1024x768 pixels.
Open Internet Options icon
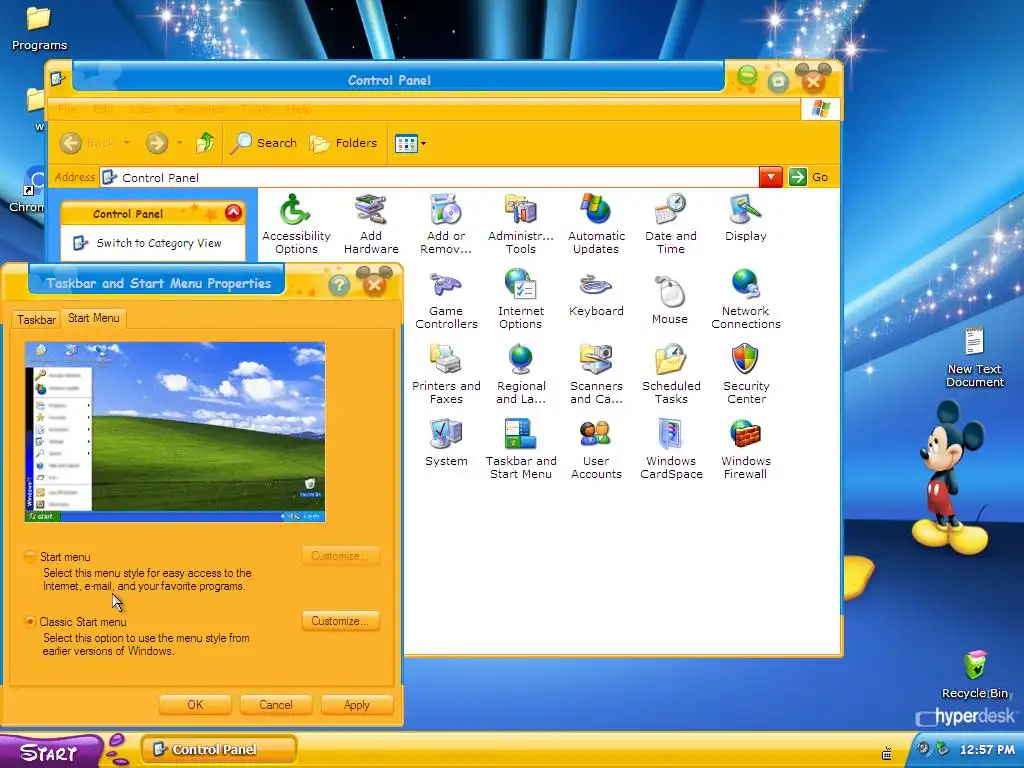520,298
